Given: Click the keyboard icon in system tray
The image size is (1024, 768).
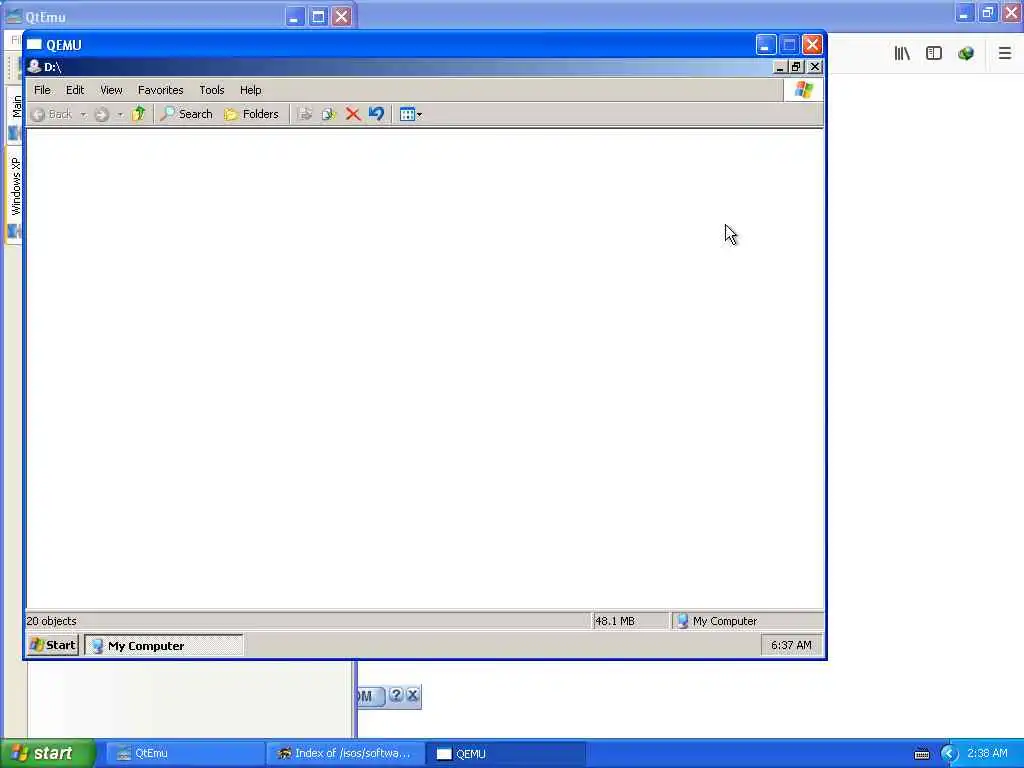Looking at the screenshot, I should tap(921, 754).
